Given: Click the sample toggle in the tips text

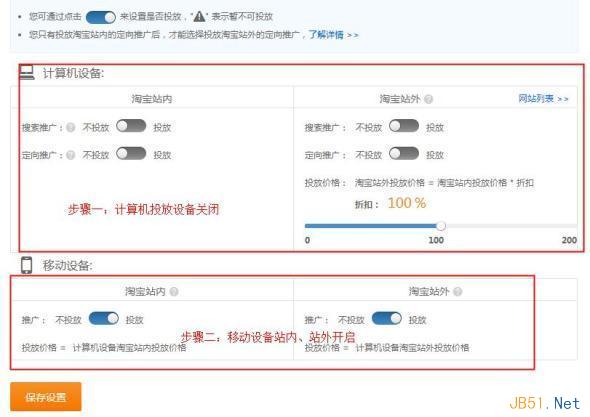Looking at the screenshot, I should pos(101,17).
